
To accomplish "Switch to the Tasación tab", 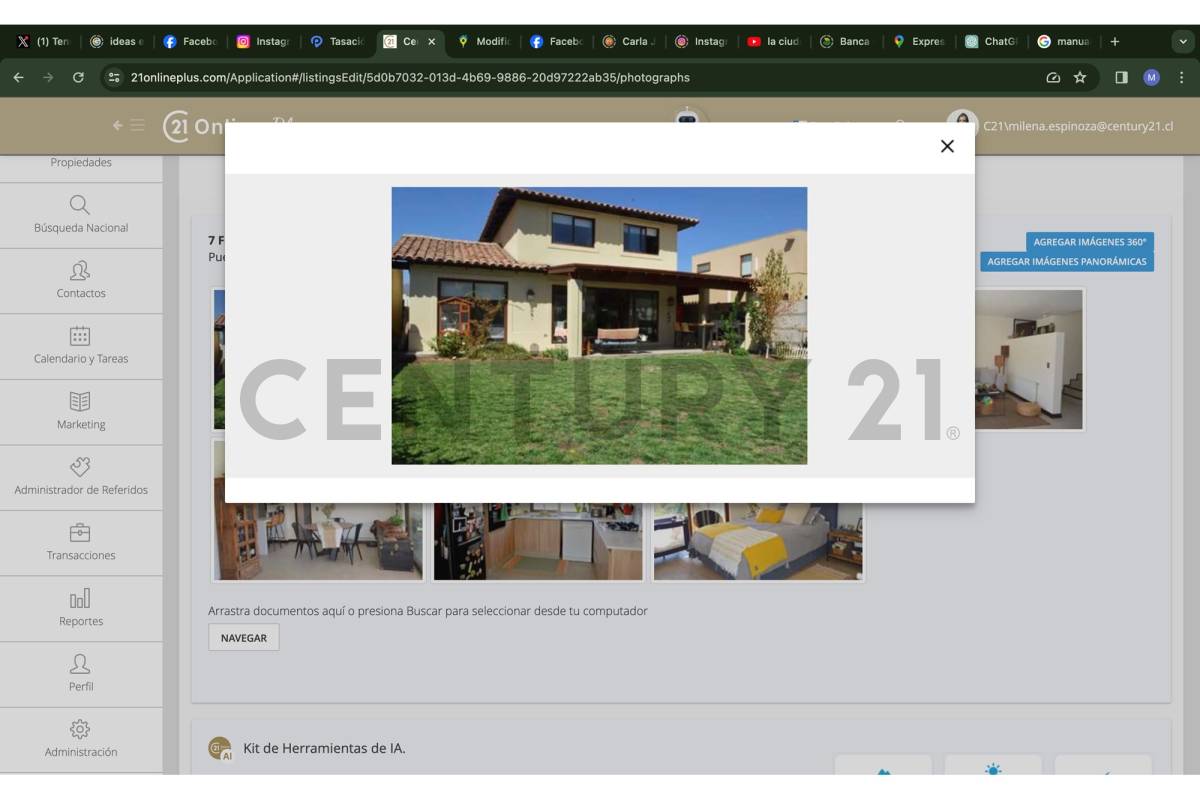I will pos(337,42).
